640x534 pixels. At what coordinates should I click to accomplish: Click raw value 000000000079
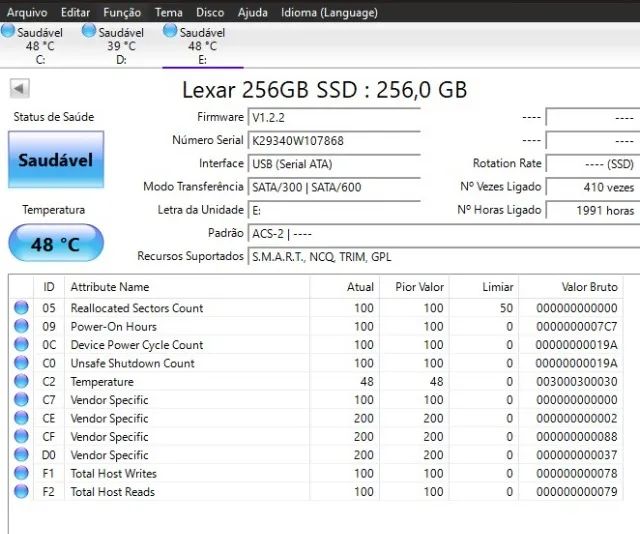577,492
